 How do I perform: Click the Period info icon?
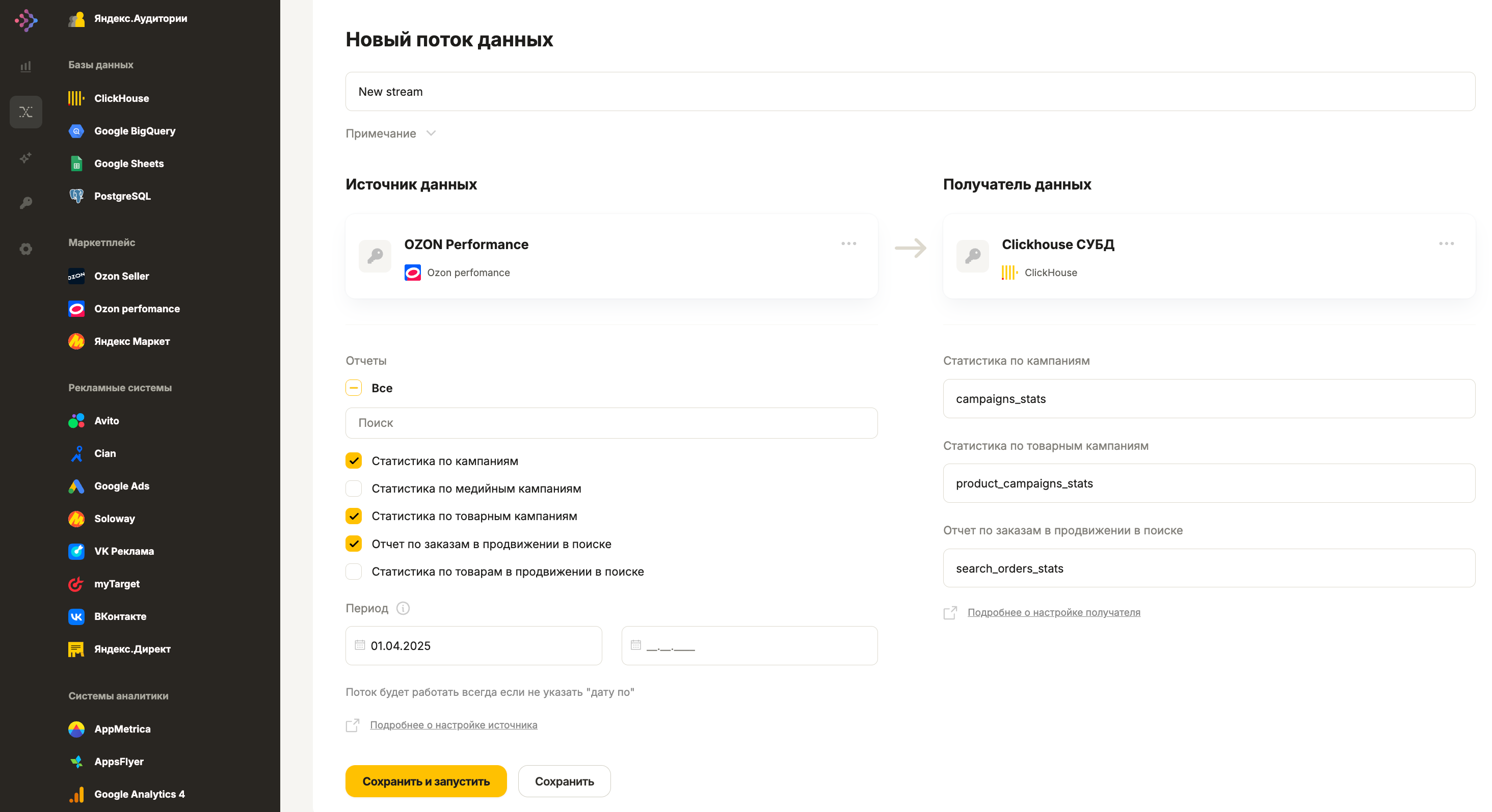403,608
